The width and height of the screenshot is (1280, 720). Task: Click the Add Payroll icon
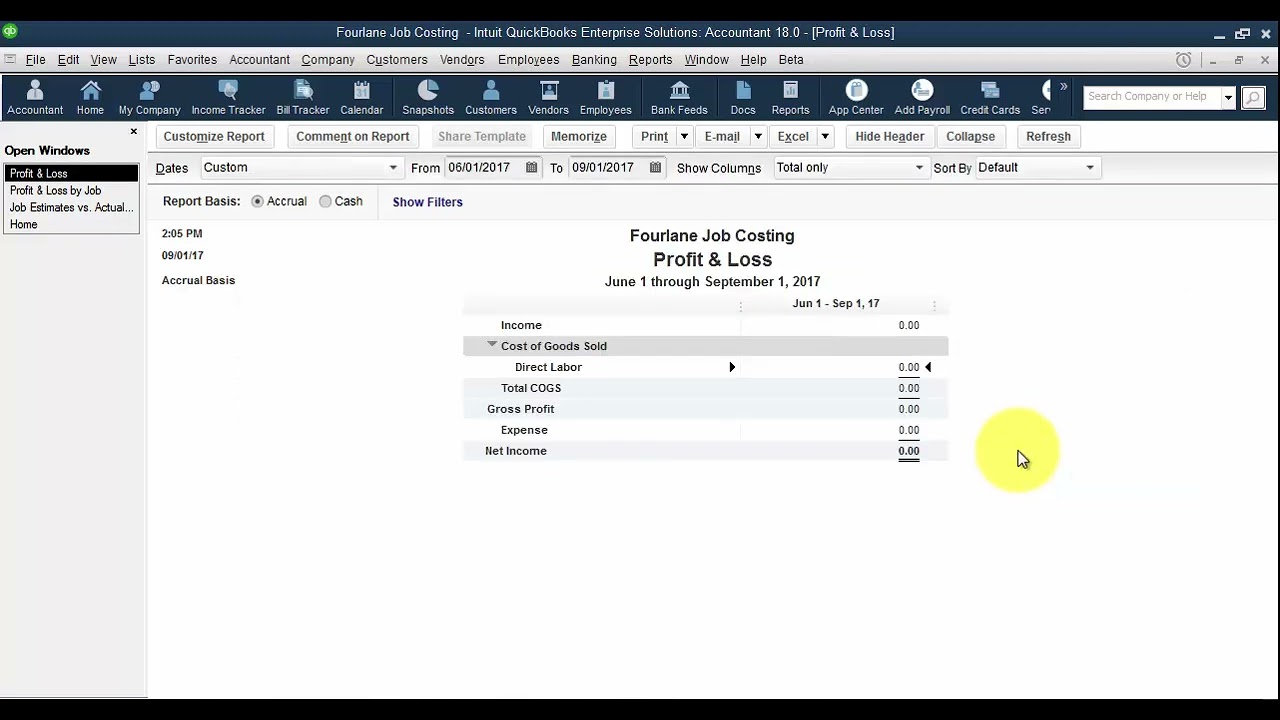point(922,98)
